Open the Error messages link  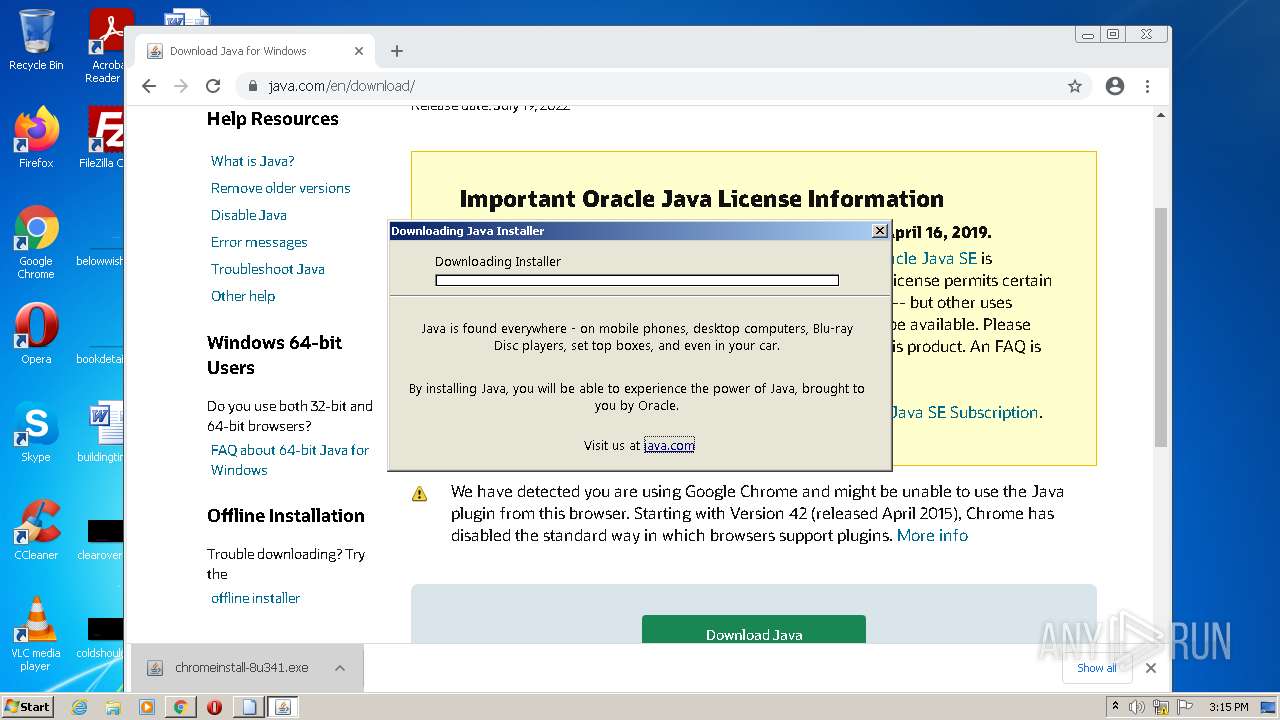click(259, 242)
